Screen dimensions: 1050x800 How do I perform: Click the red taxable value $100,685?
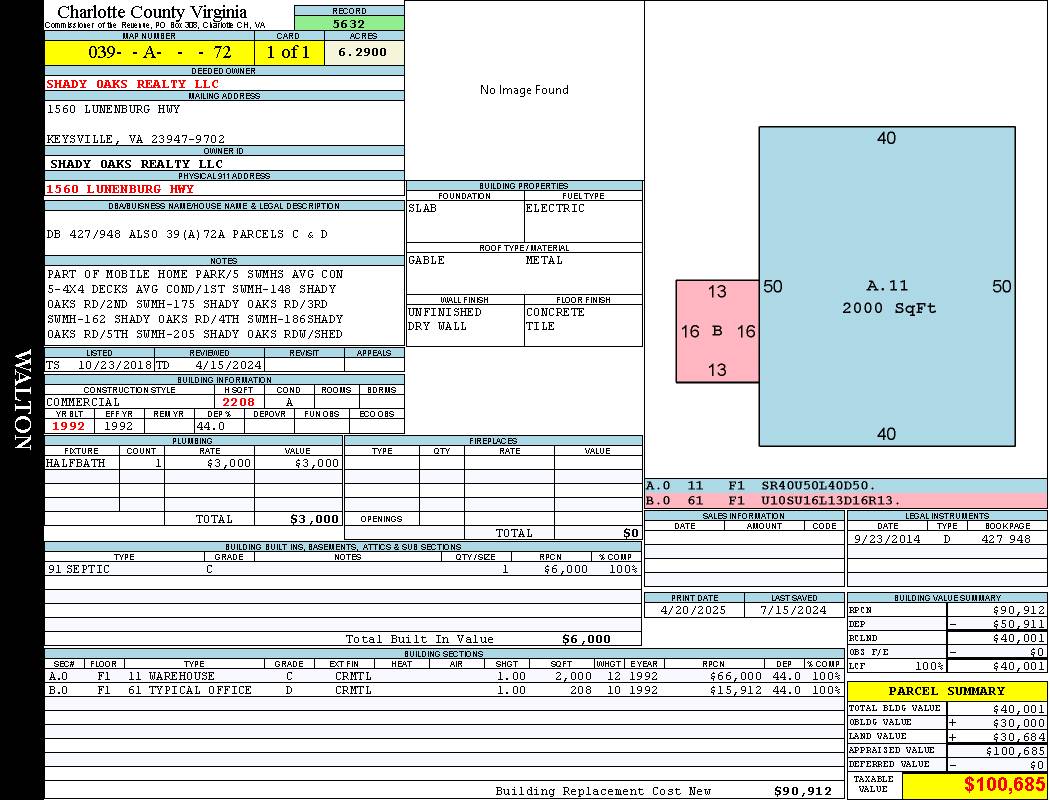coord(974,785)
